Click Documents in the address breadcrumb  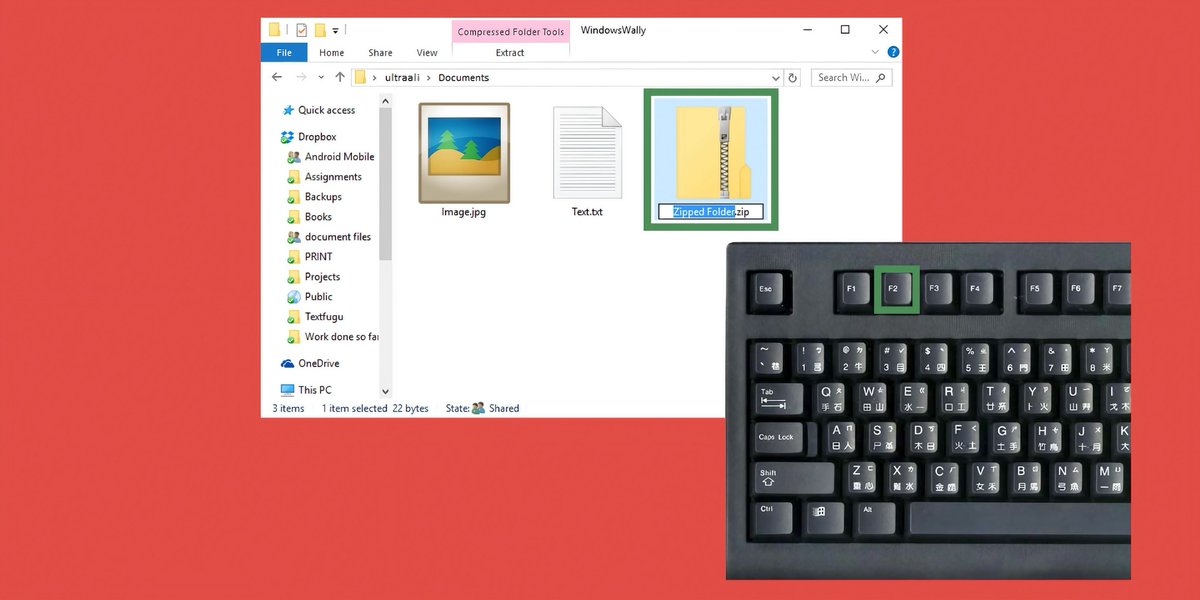463,77
